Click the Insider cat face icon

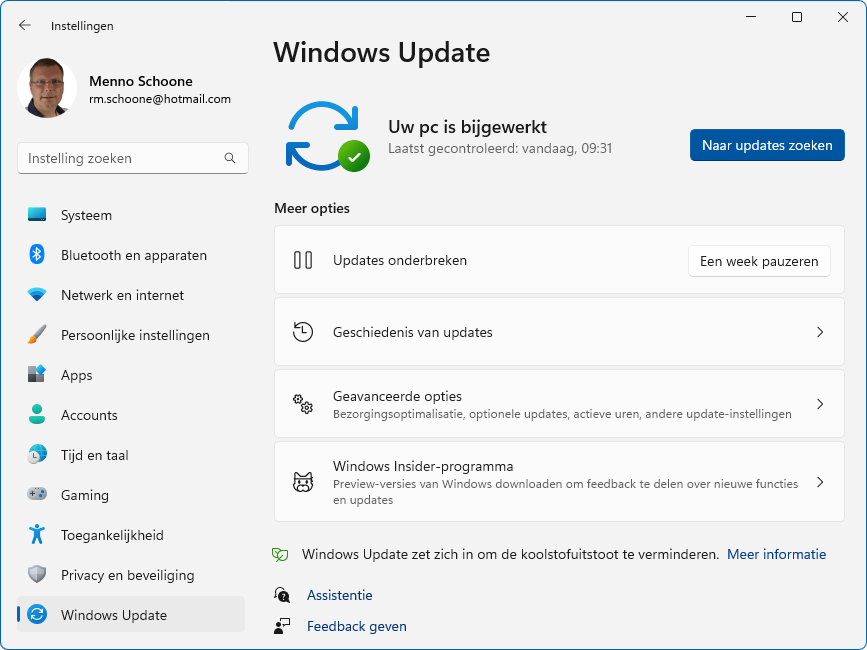303,482
